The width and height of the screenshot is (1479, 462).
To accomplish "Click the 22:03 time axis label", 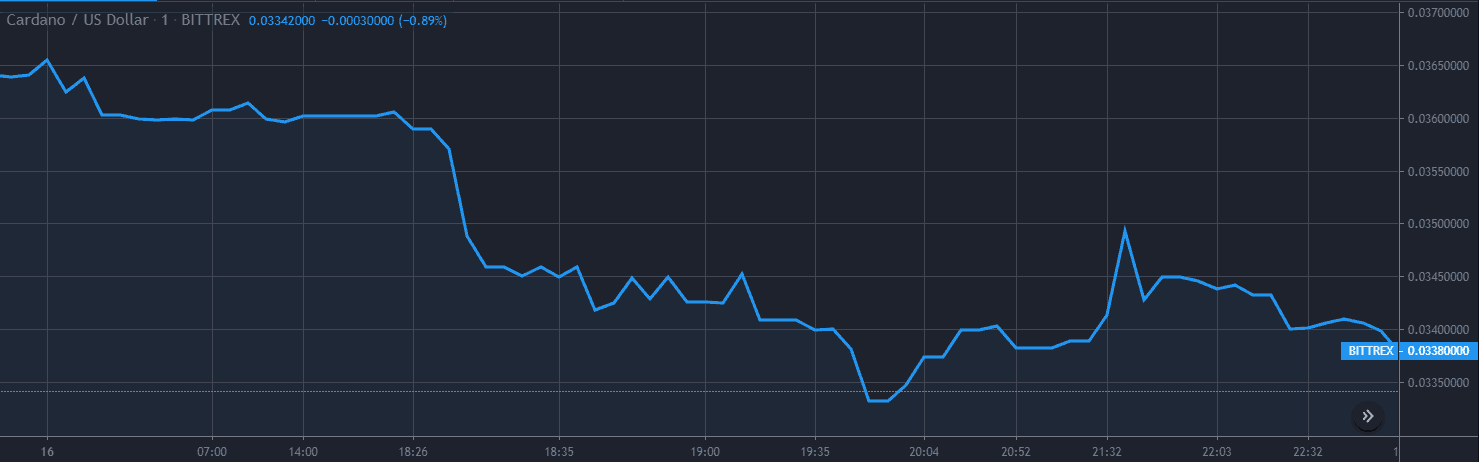I will point(1217,452).
